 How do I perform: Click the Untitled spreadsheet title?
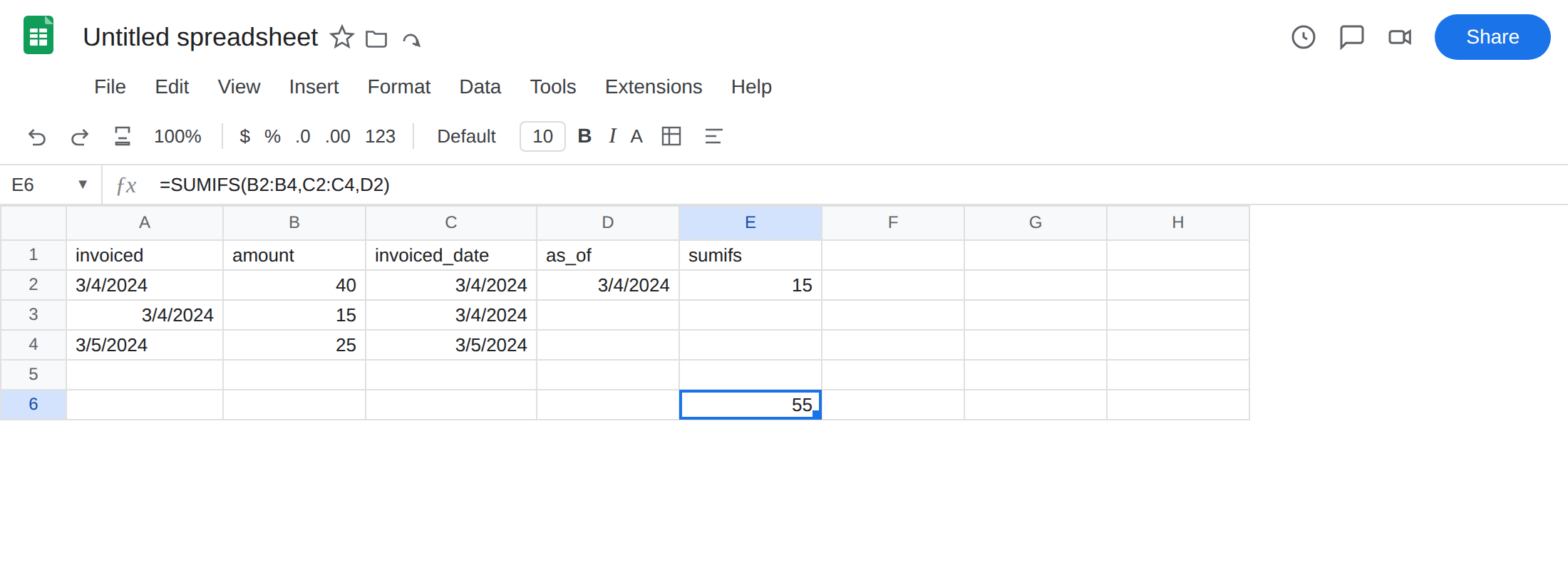tap(200, 37)
